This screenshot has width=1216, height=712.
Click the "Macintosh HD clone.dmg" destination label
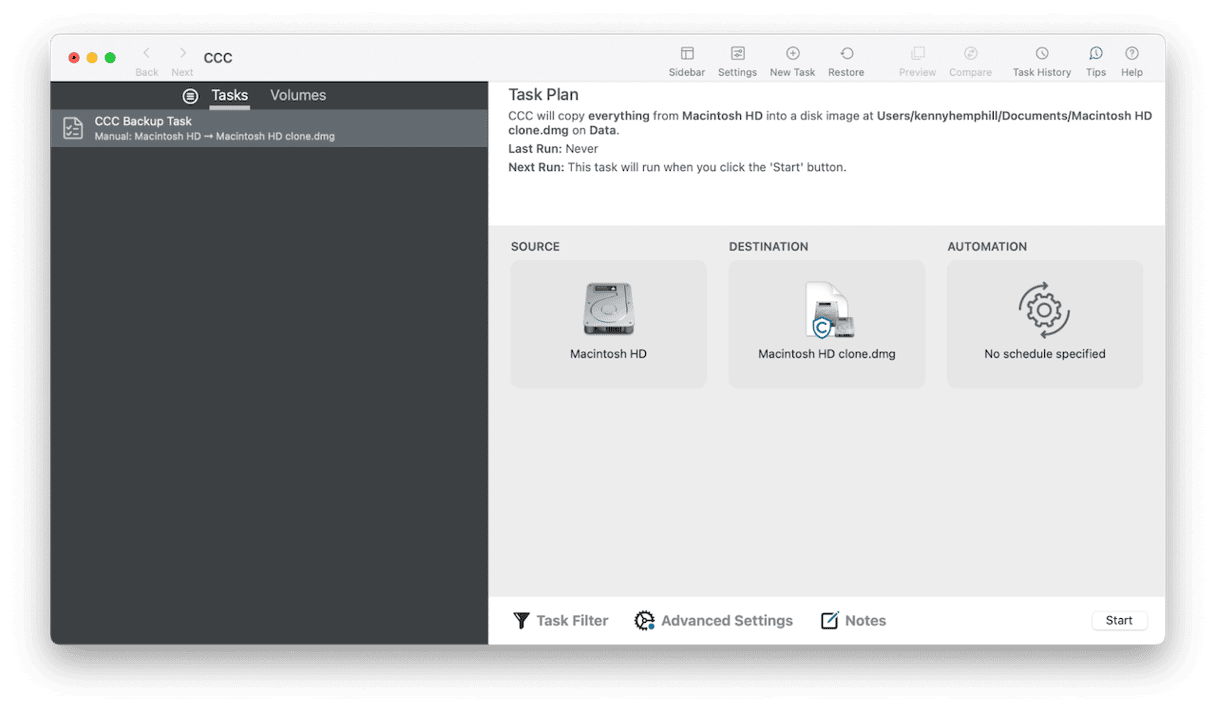click(x=827, y=354)
